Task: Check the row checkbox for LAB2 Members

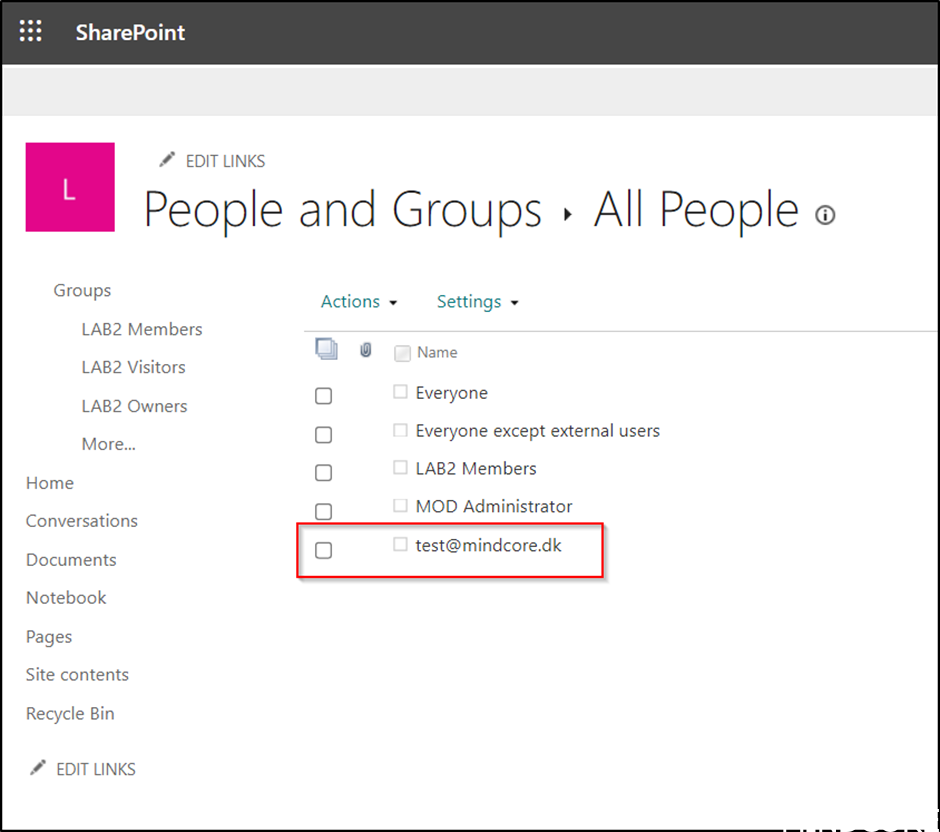Action: (x=324, y=473)
